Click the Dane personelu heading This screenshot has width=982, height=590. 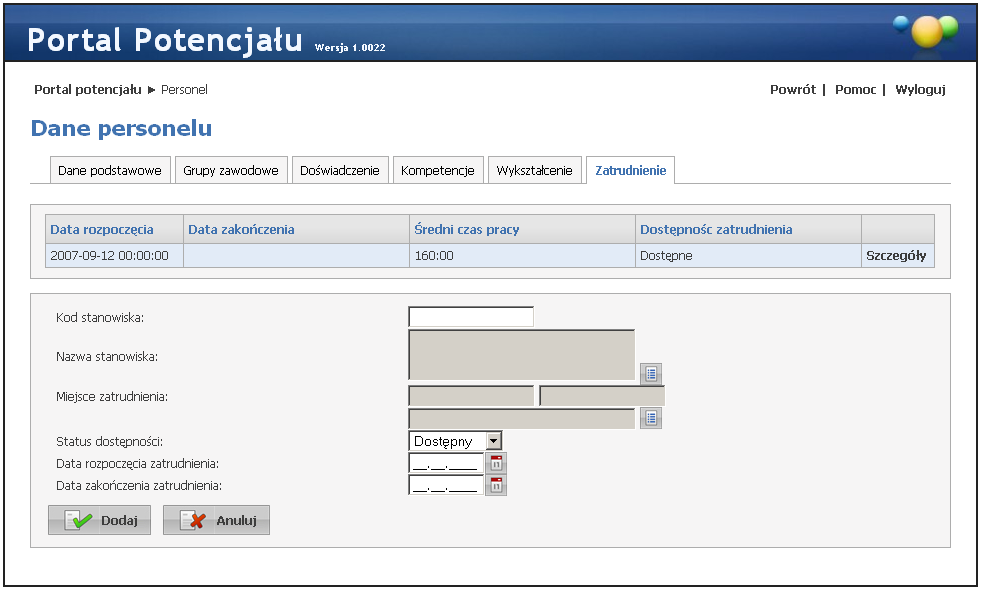(x=121, y=128)
